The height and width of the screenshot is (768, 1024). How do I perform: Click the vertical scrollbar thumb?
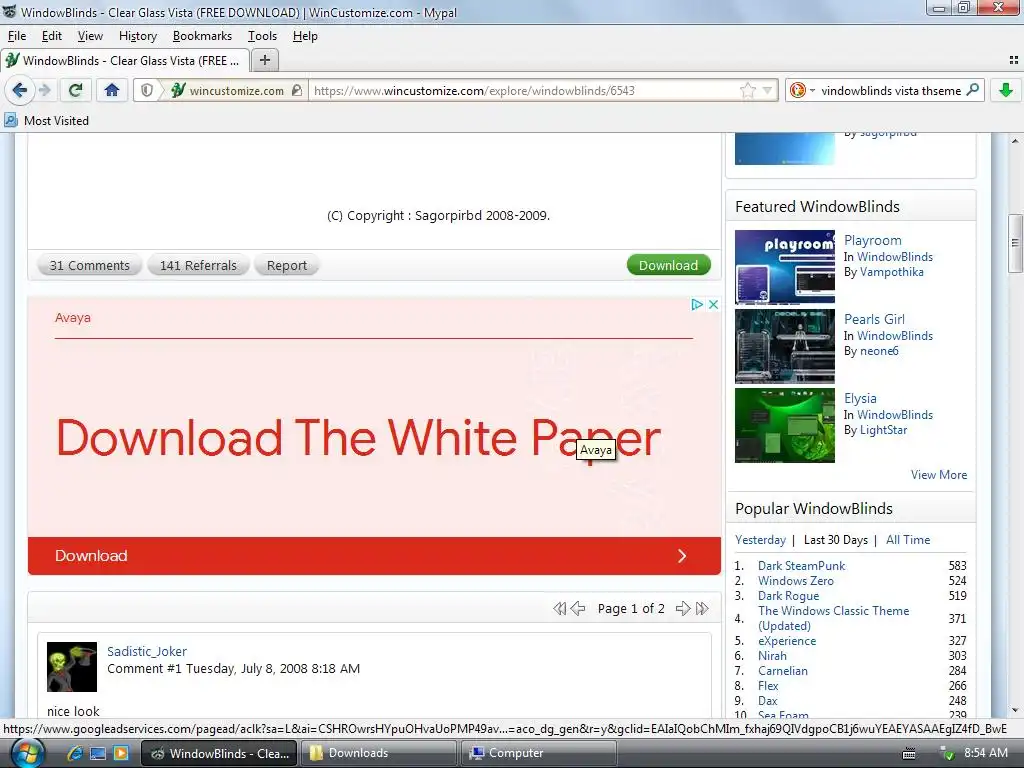(x=1015, y=243)
